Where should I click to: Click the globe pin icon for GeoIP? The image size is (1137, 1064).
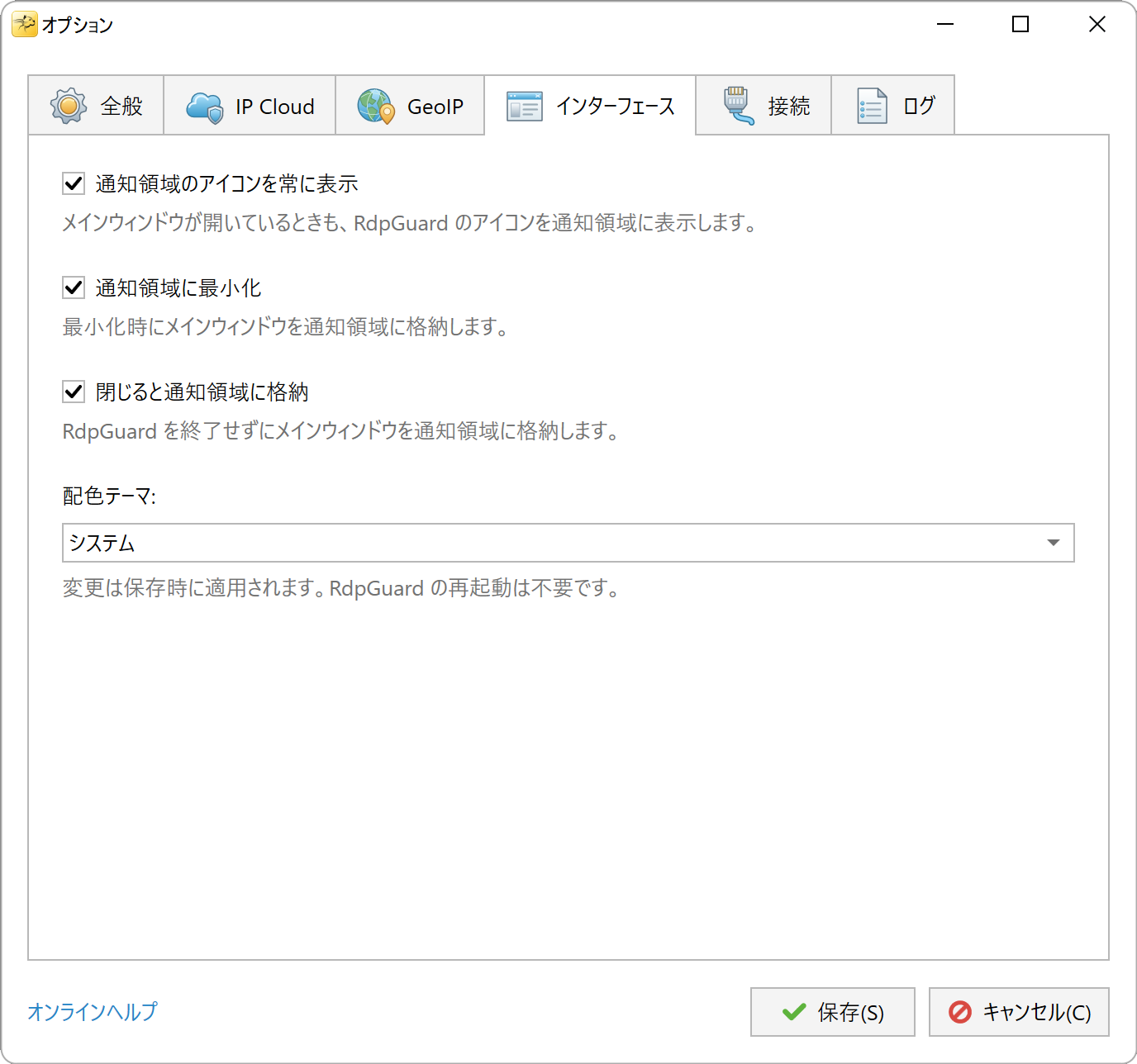point(376,107)
